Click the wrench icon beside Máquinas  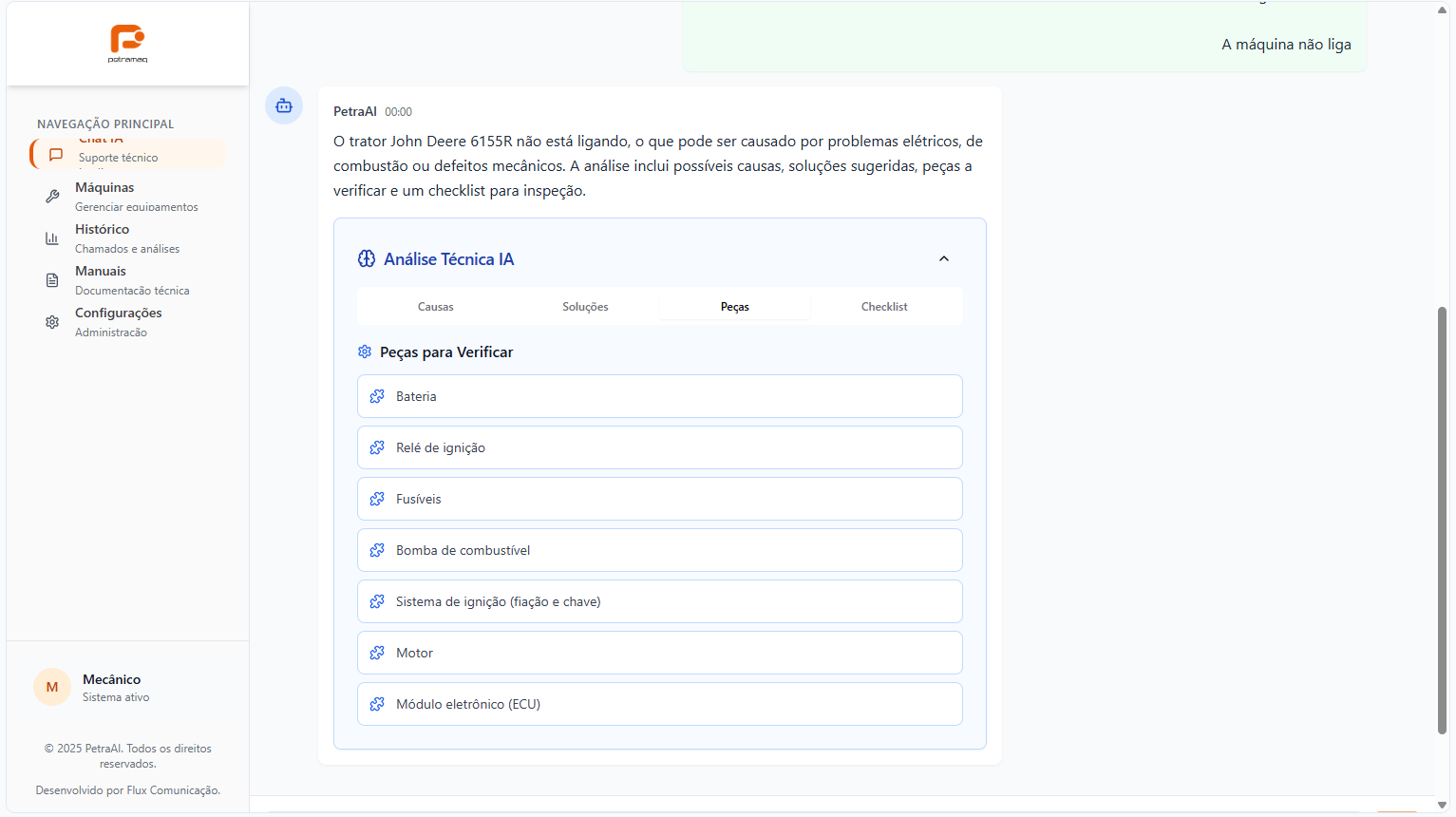52,197
